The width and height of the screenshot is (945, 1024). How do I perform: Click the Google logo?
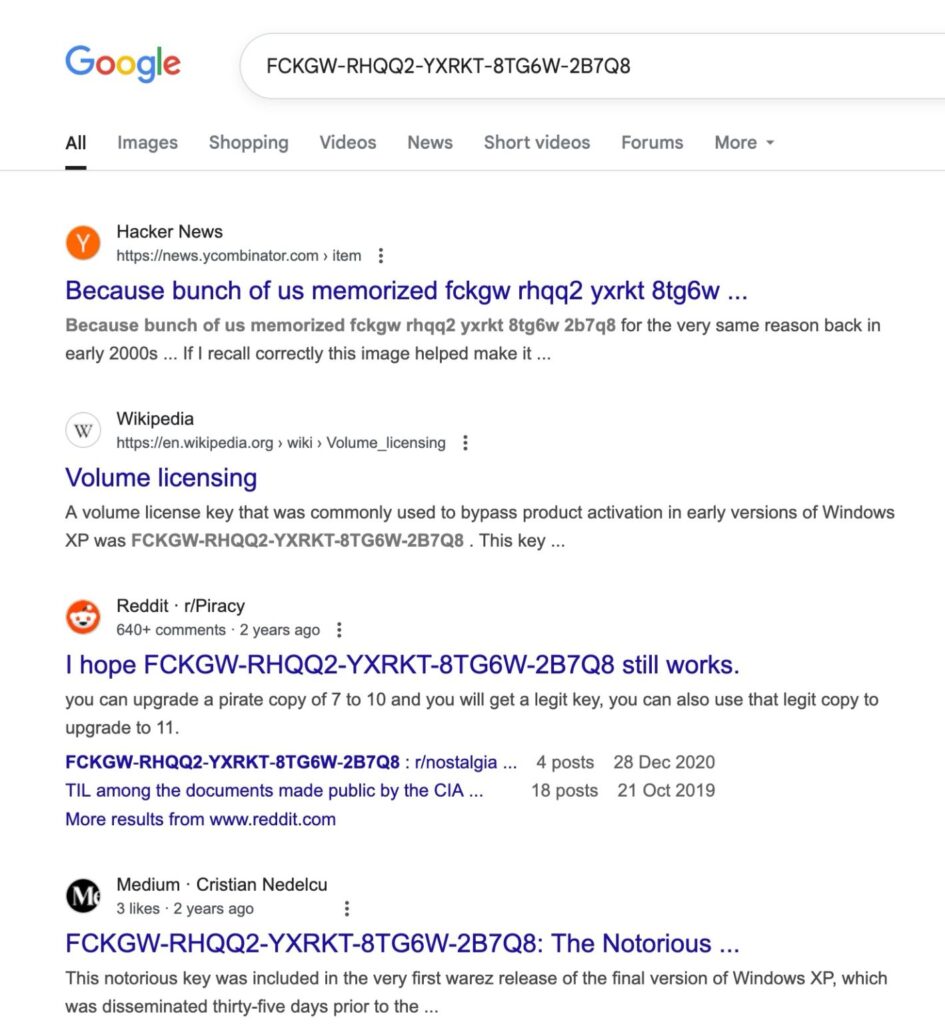pyautogui.click(x=123, y=64)
